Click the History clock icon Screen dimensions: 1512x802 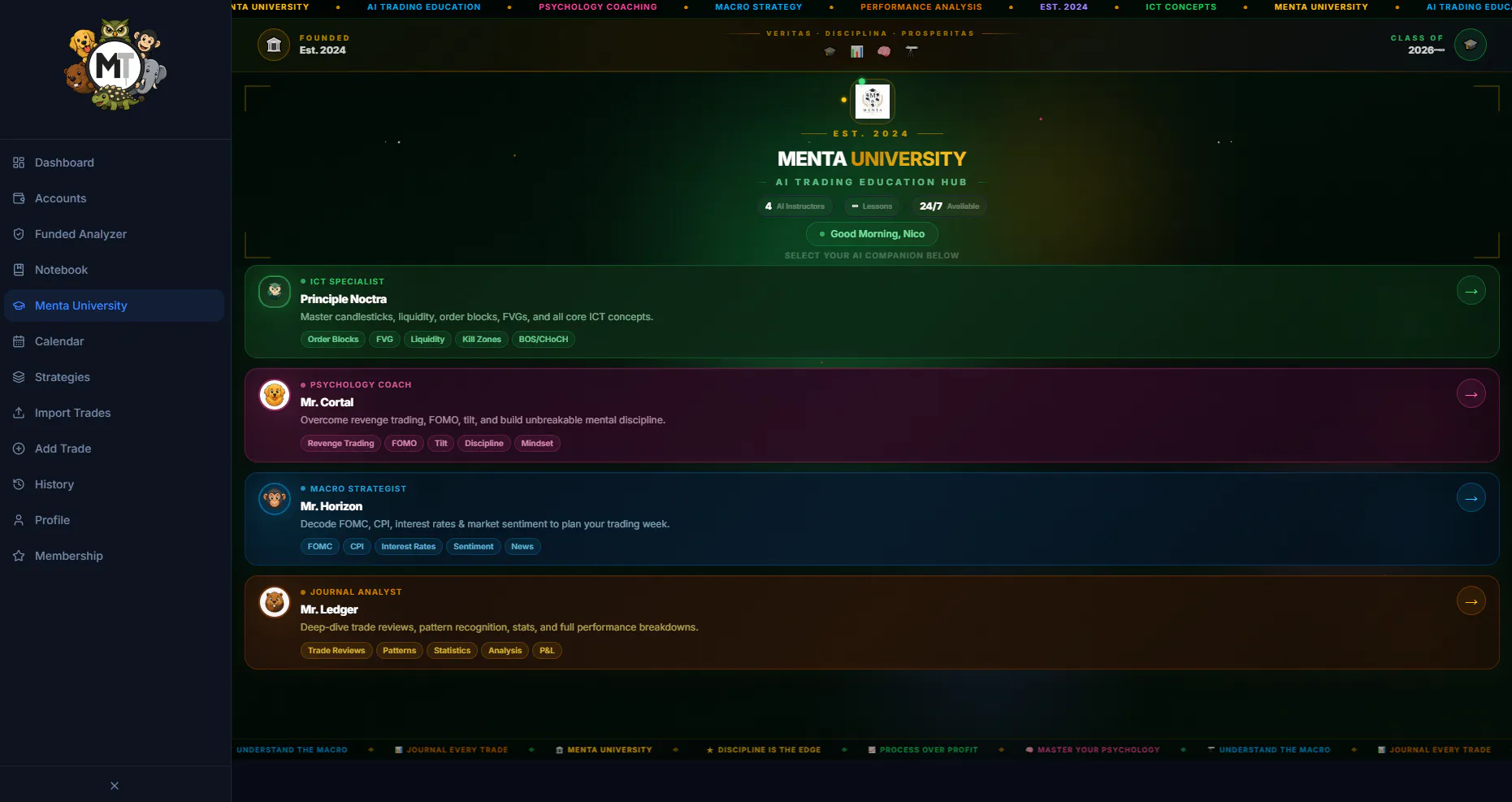coord(19,484)
